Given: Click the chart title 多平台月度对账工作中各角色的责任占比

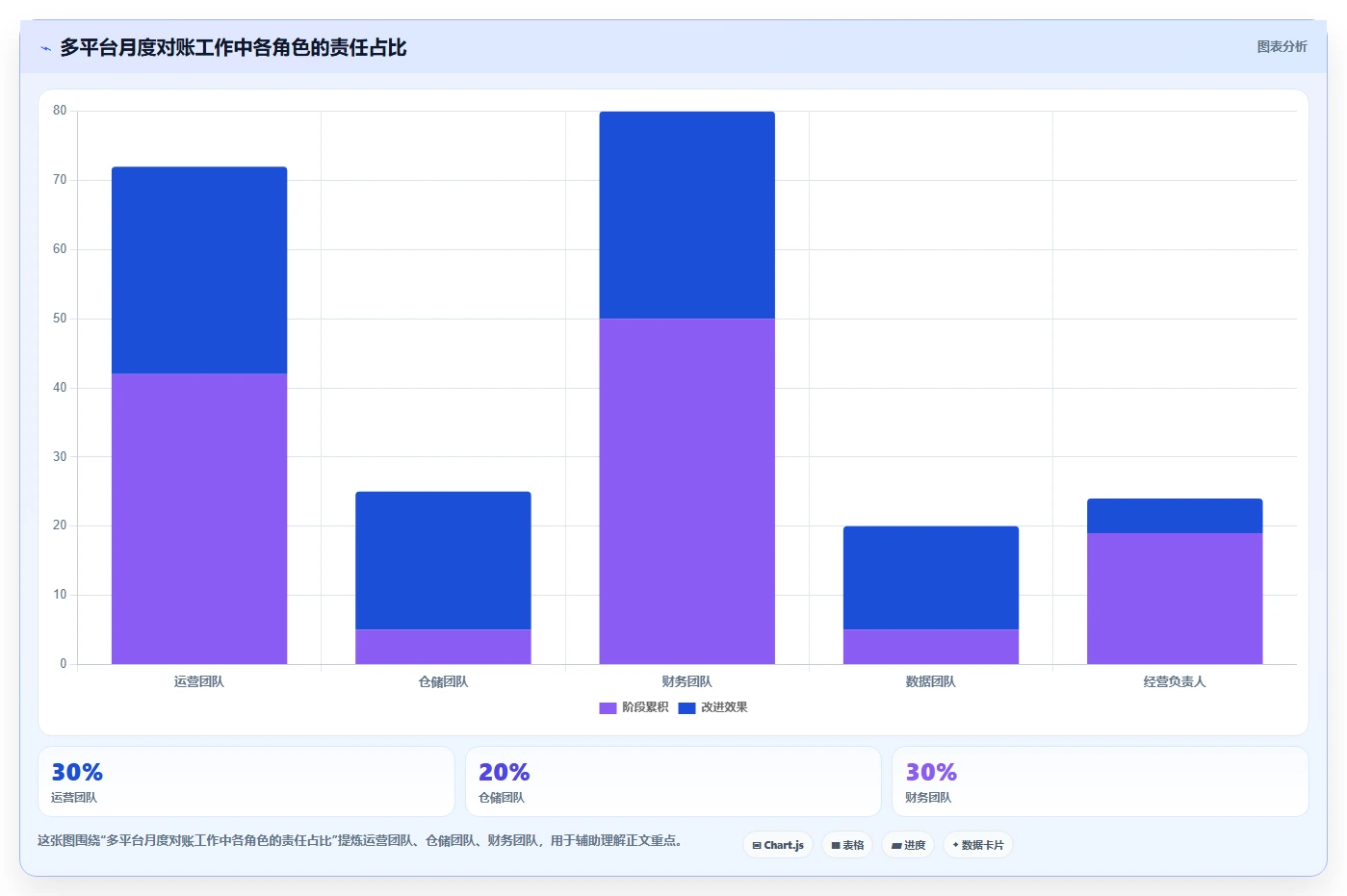Looking at the screenshot, I should click(233, 48).
